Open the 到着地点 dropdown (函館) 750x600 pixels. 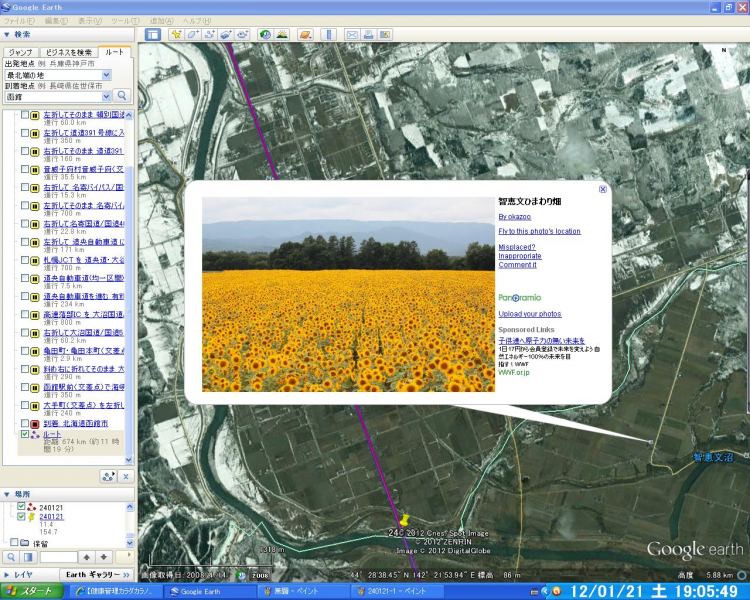click(x=106, y=97)
